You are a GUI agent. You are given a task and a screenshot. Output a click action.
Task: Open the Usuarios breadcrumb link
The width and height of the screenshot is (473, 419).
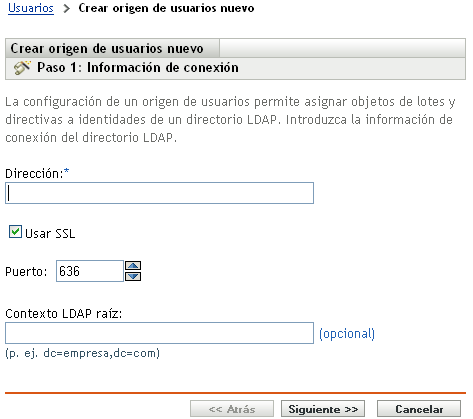point(31,8)
